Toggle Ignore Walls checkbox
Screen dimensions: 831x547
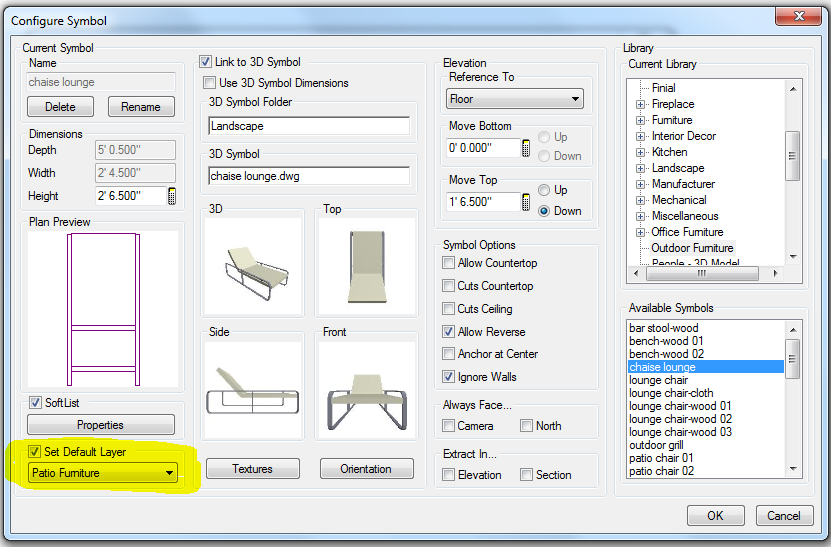449,377
